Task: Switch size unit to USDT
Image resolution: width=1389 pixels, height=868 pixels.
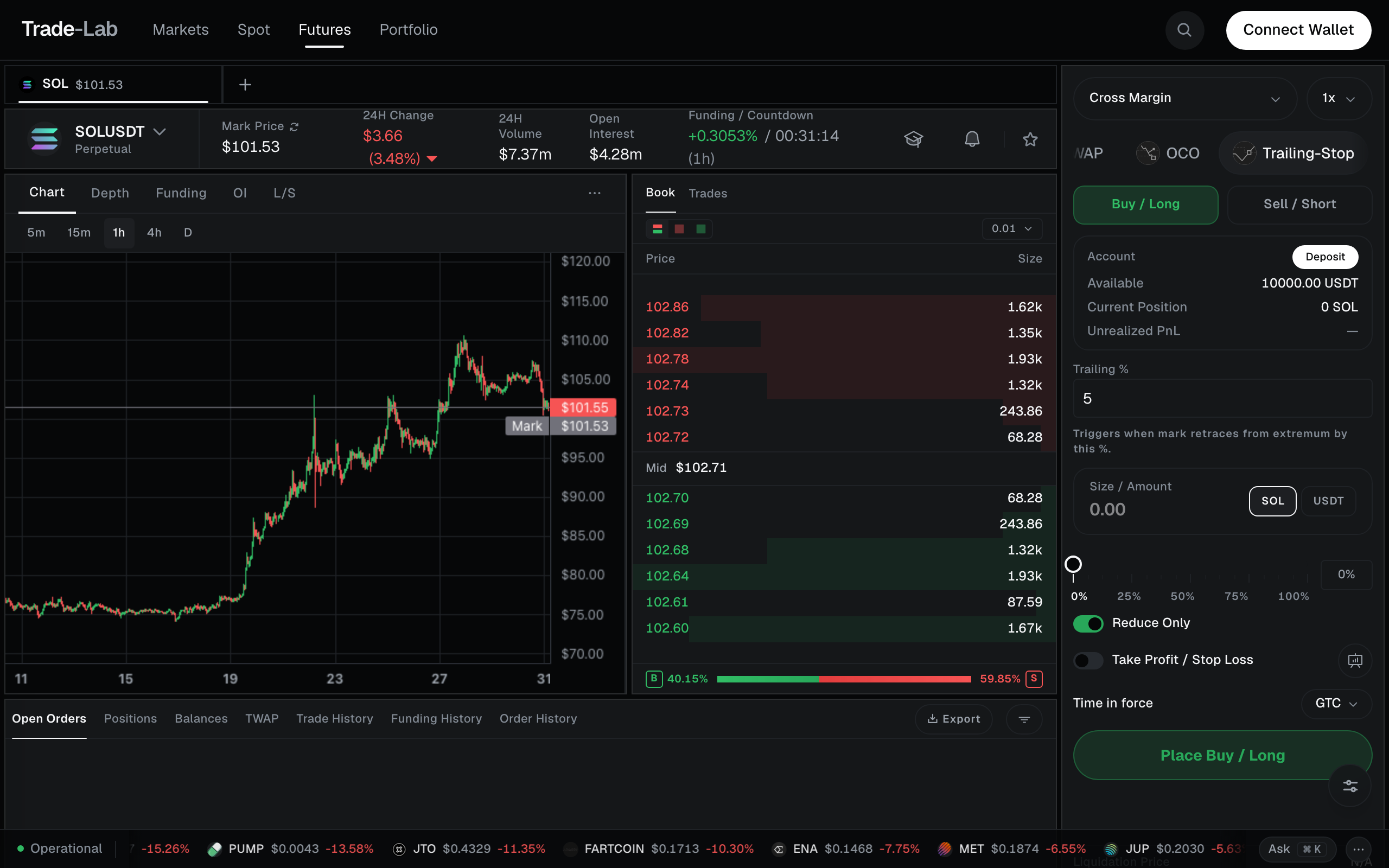Action: [x=1328, y=501]
